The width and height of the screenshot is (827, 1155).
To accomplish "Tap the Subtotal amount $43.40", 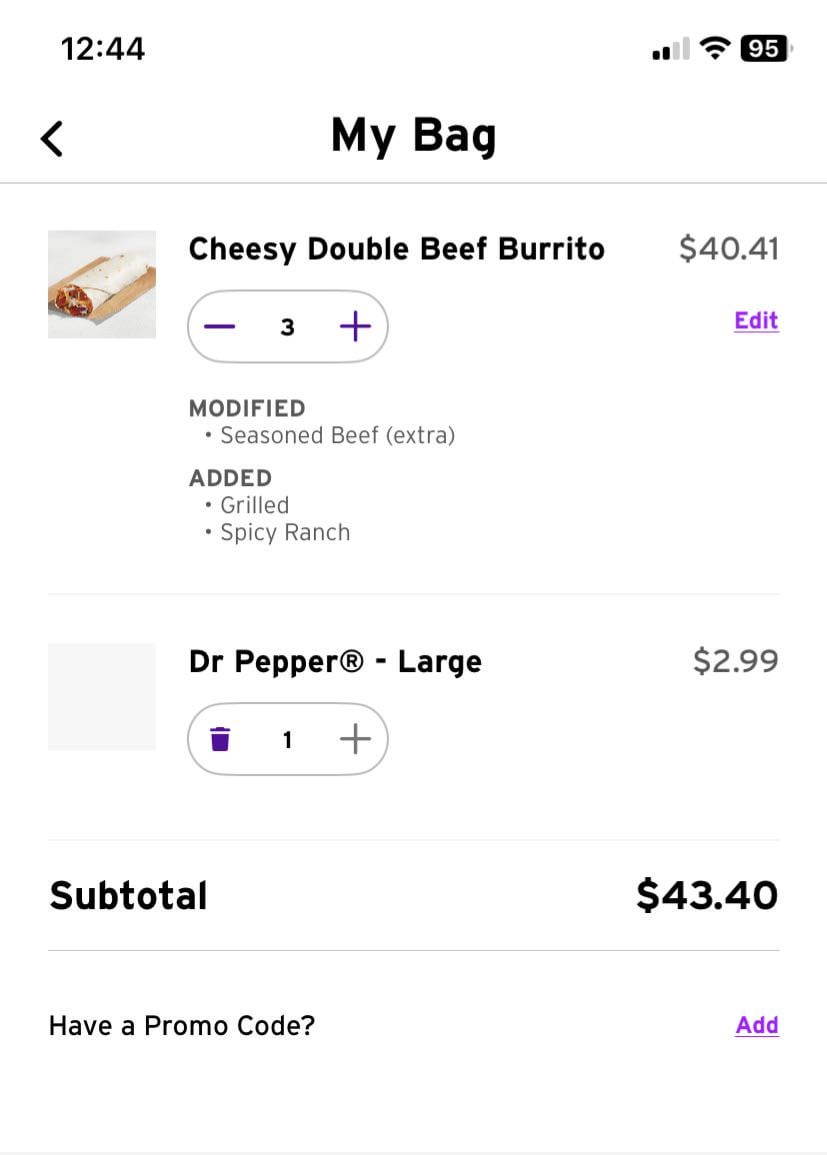I will 706,895.
